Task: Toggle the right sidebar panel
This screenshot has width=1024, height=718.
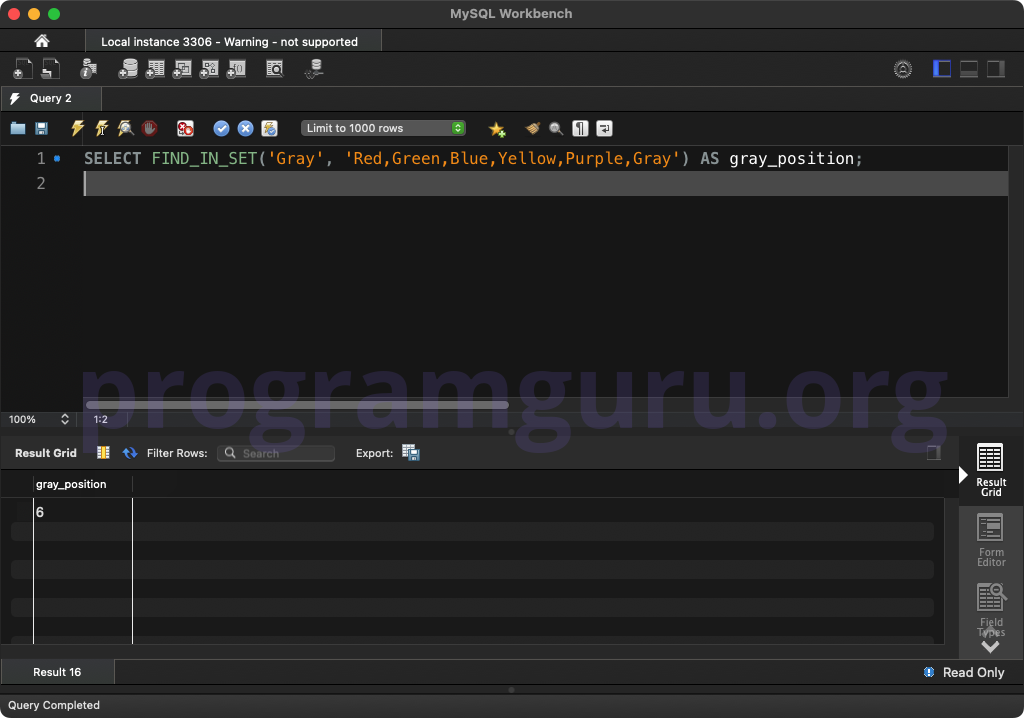Action: (x=995, y=69)
